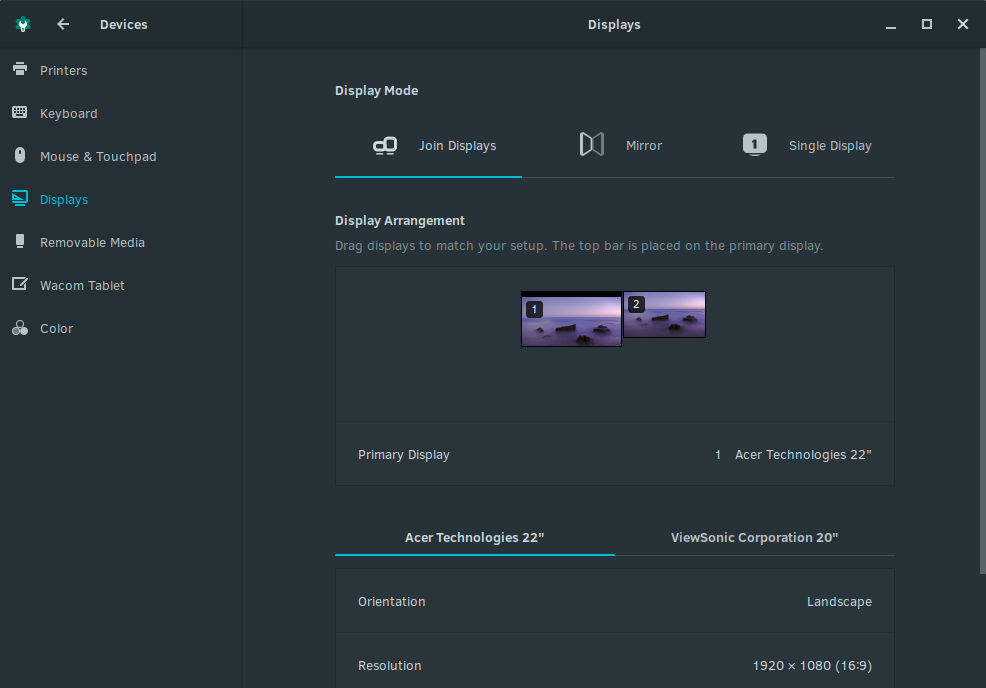The width and height of the screenshot is (986, 688).
Task: Click the Settings app logo icon
Action: [x=23, y=25]
